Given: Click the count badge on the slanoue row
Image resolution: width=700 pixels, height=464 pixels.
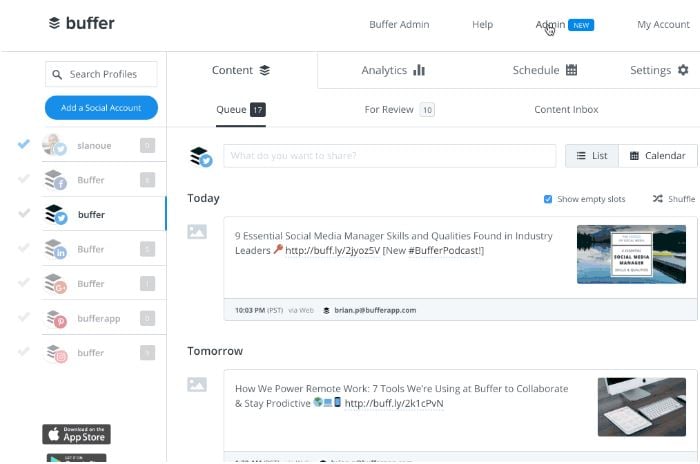Looking at the screenshot, I should [x=147, y=146].
